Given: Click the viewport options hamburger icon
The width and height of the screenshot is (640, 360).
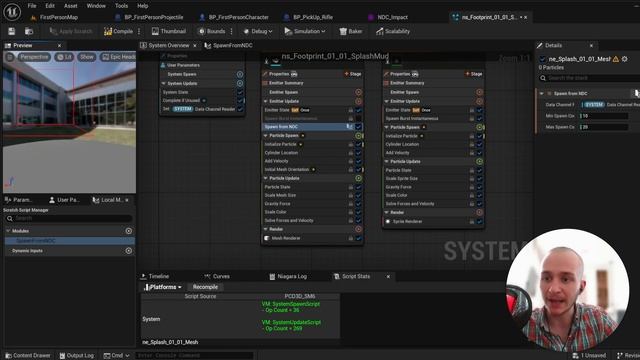Looking at the screenshot, I should pos(10,57).
